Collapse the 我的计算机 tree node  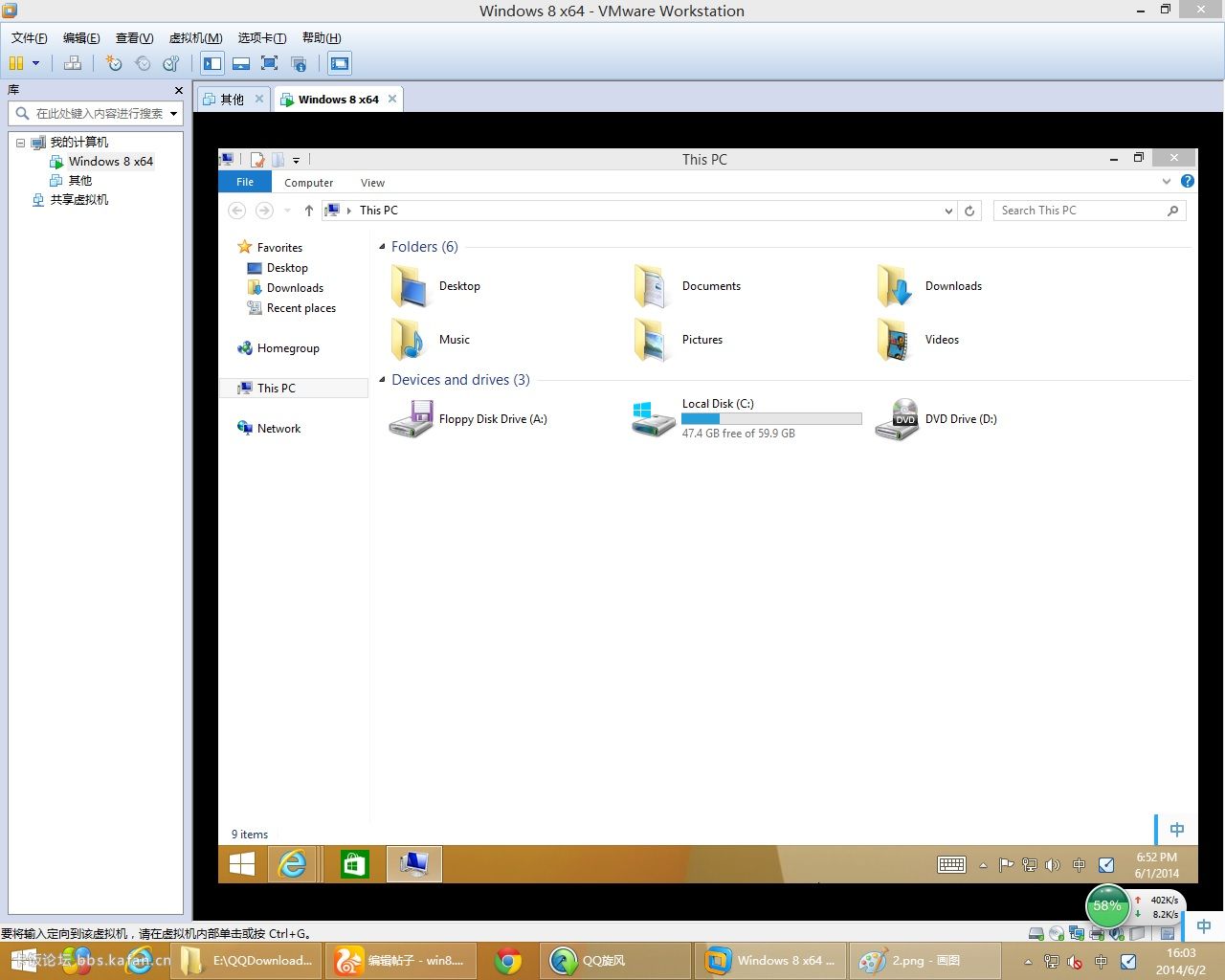tap(20, 143)
